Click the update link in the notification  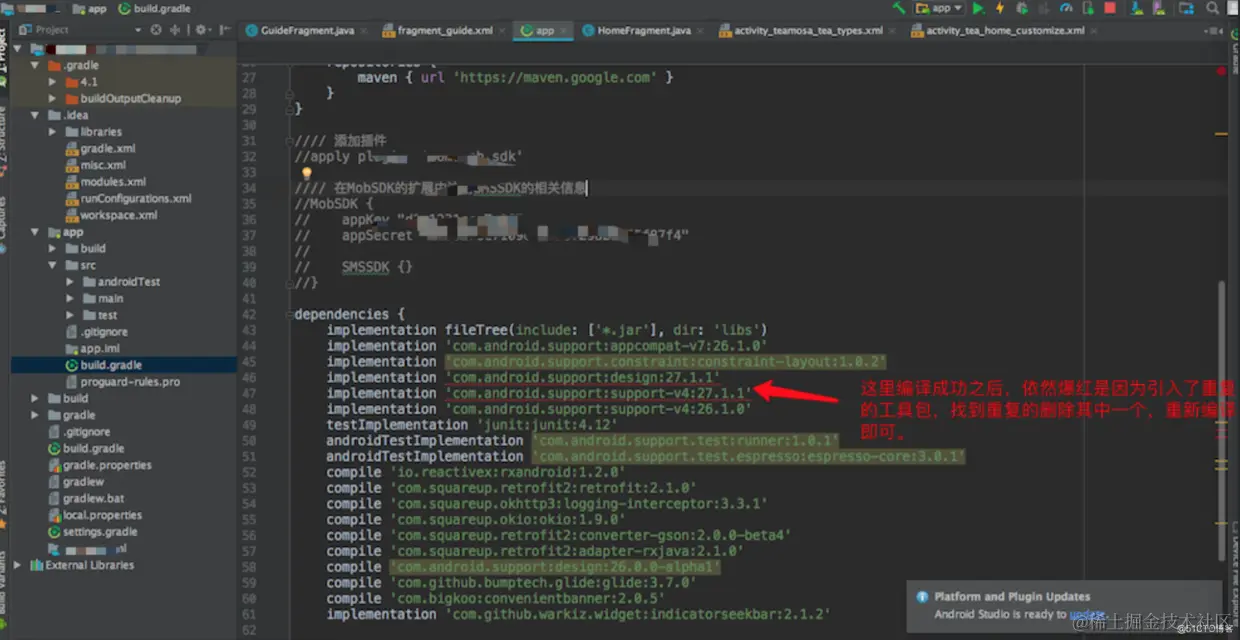tap(1087, 614)
